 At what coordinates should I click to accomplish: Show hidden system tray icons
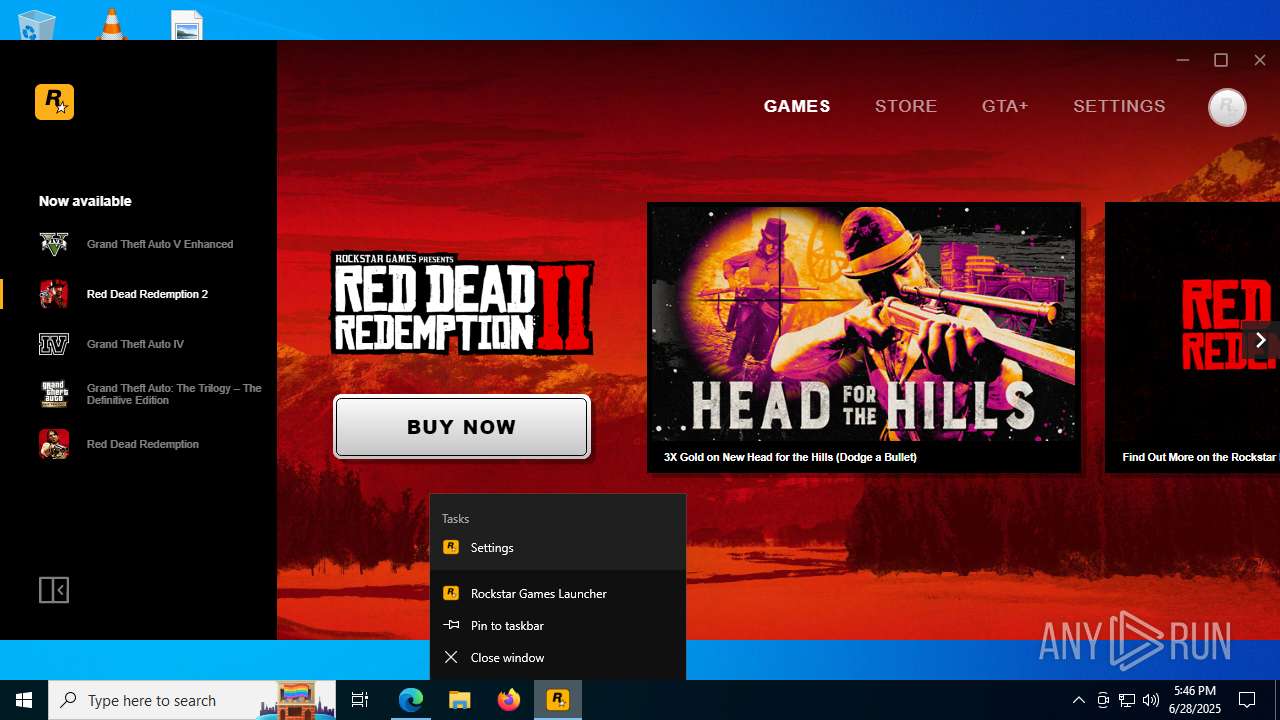point(1078,700)
